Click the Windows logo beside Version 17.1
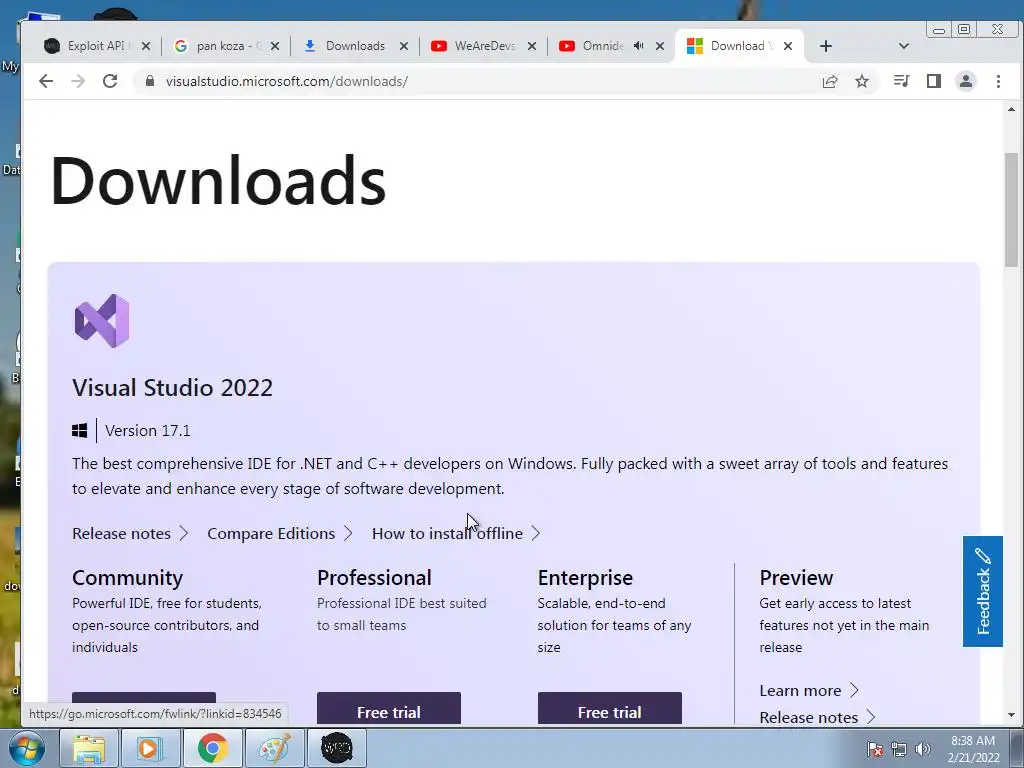Image resolution: width=1024 pixels, height=768 pixels. point(80,430)
